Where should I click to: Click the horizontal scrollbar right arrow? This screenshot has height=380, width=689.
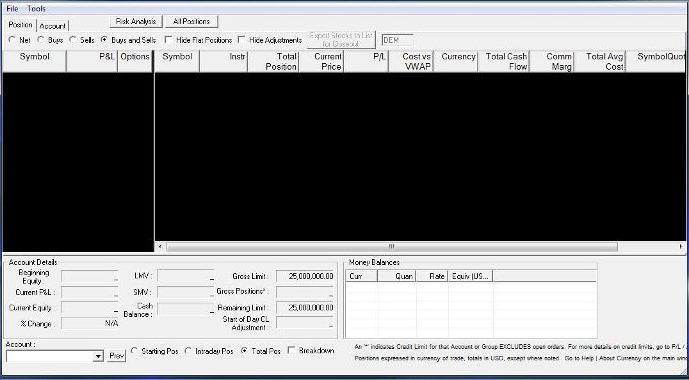(681, 247)
